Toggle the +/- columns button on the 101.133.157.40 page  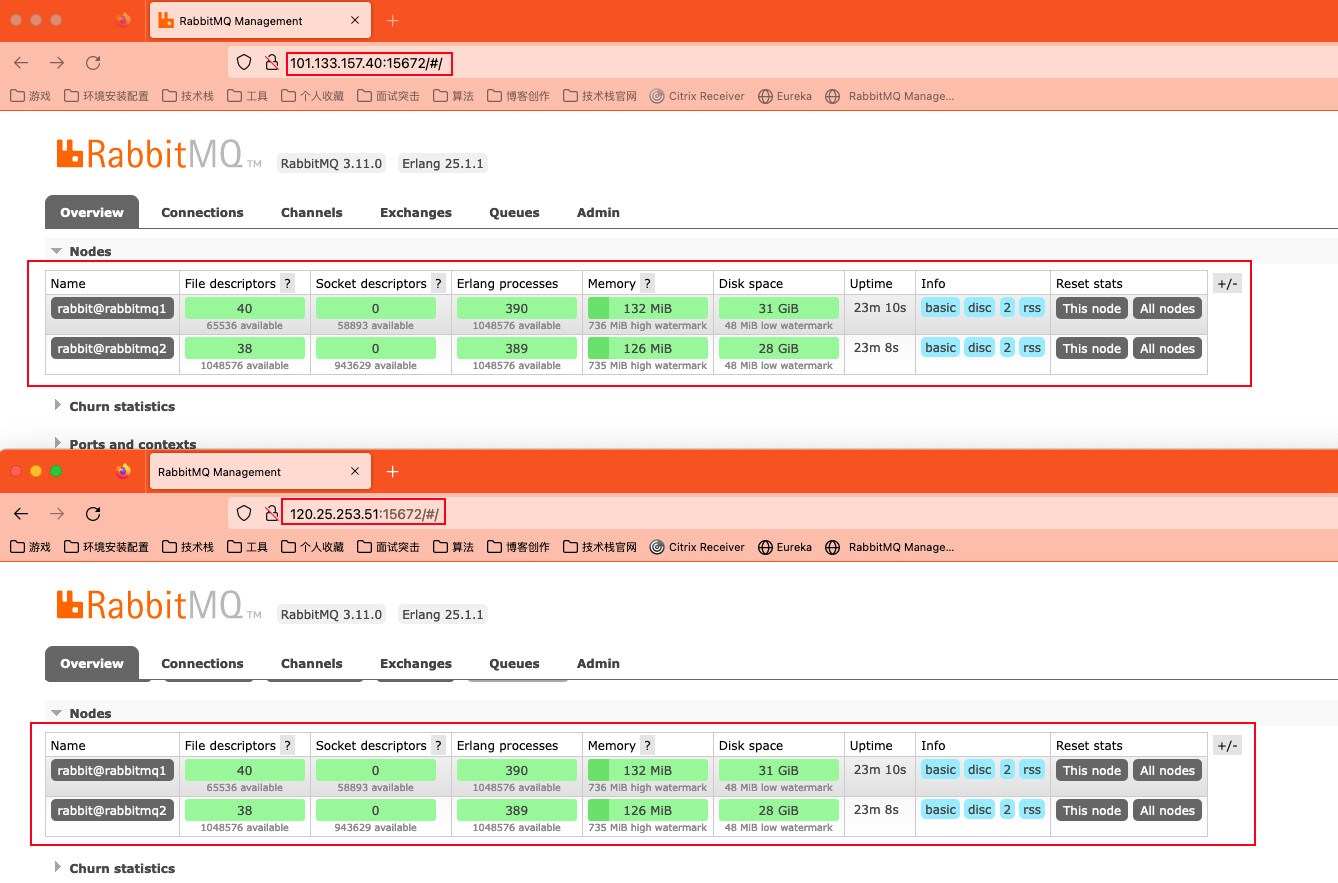click(1227, 283)
